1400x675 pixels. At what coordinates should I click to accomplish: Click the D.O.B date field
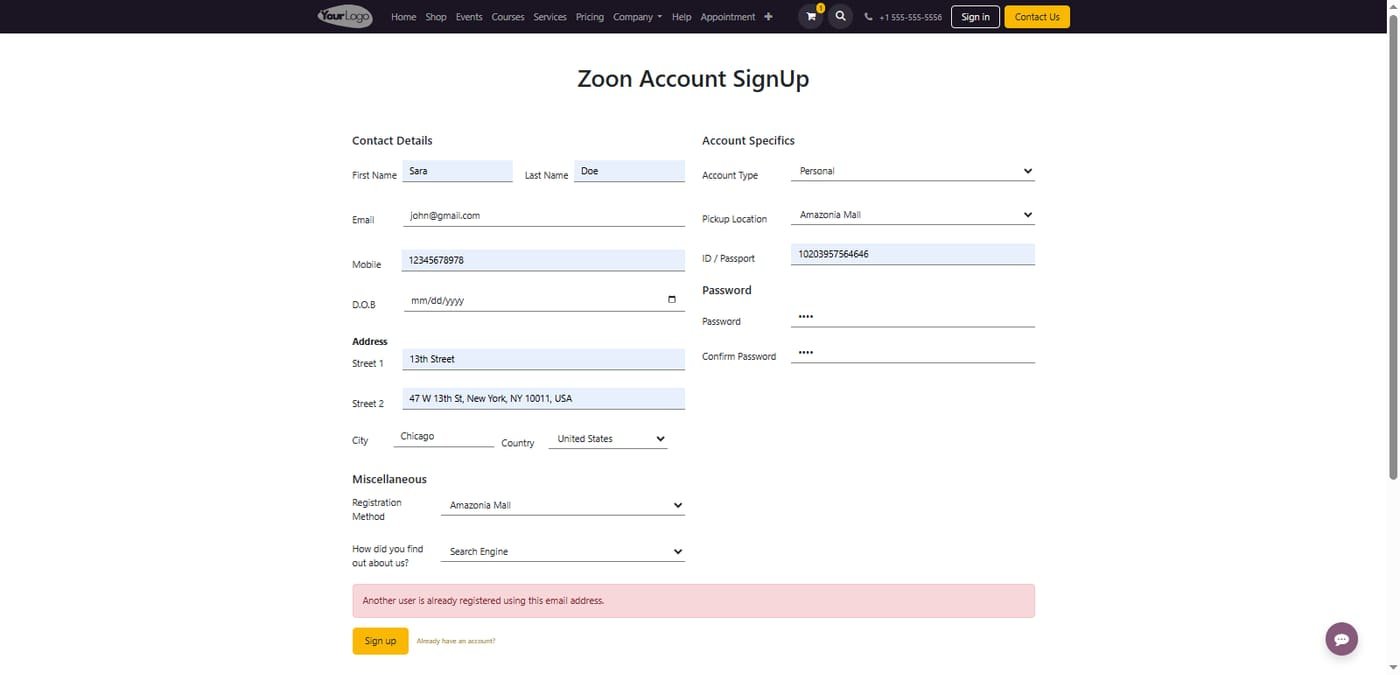(x=543, y=300)
